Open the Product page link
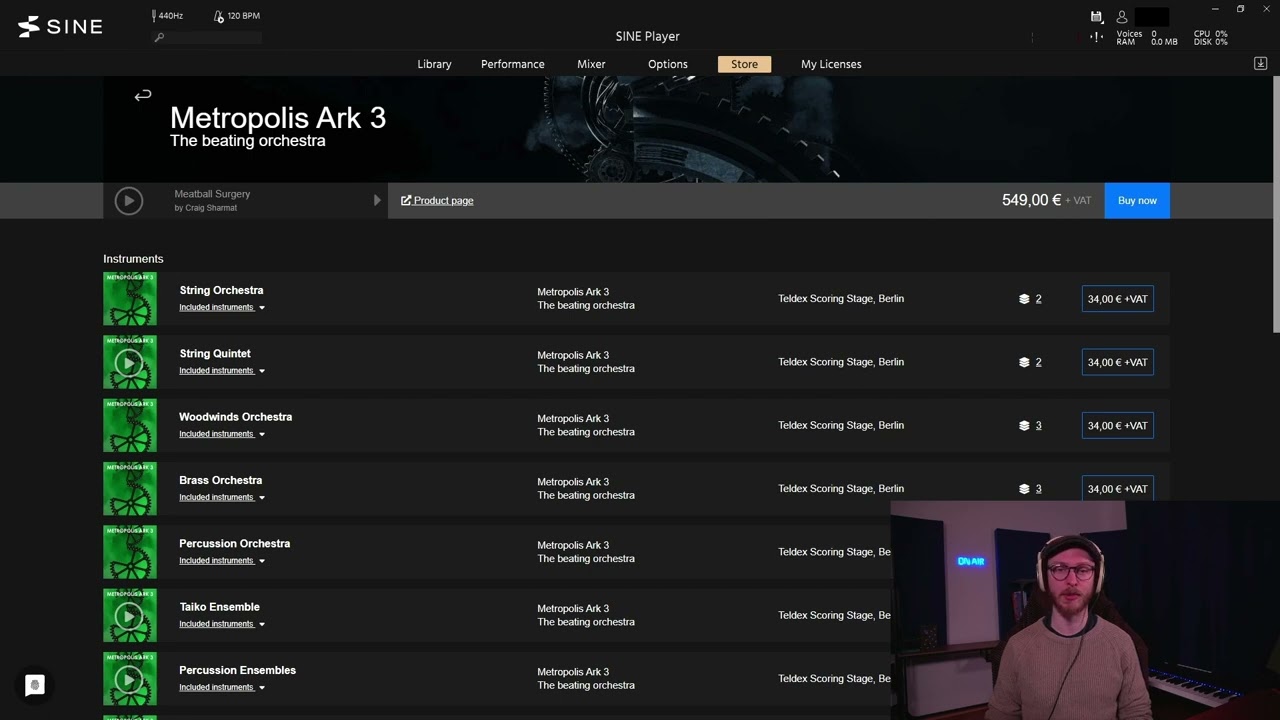 [437, 200]
